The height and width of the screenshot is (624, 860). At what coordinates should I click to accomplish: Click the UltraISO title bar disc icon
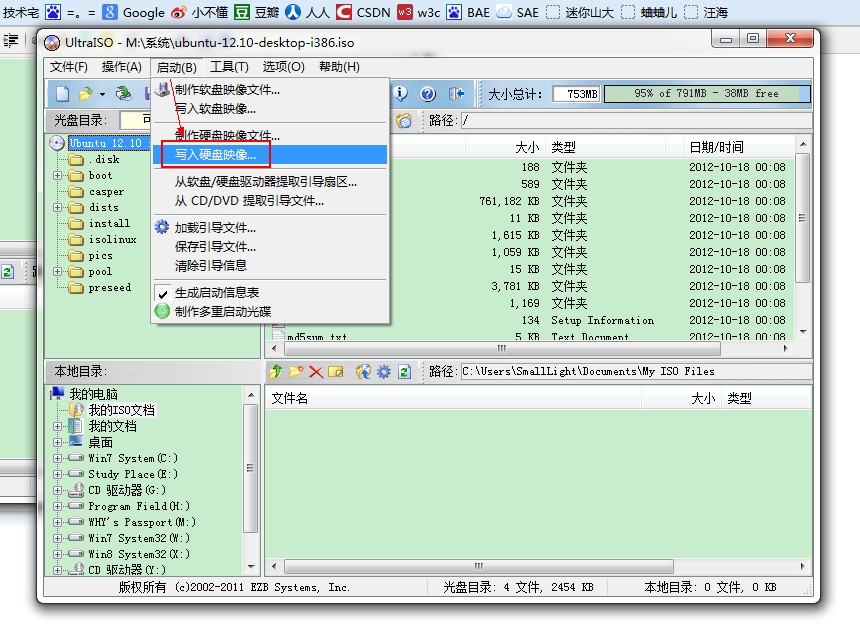[x=52, y=43]
